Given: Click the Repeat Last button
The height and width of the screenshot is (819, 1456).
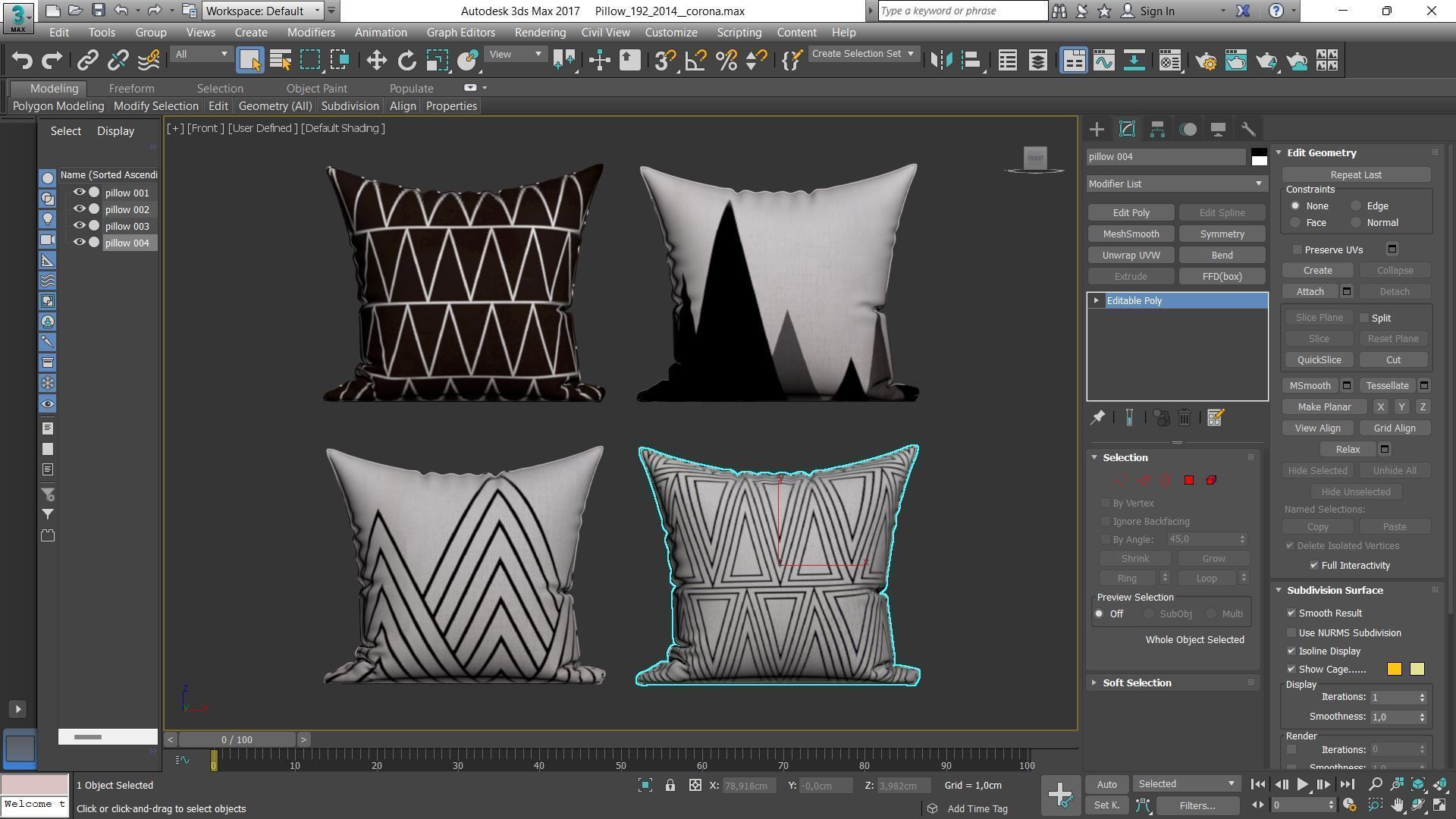Looking at the screenshot, I should point(1356,175).
